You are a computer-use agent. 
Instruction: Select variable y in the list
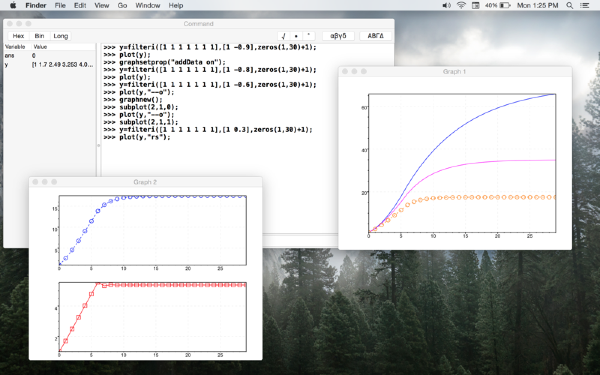click(49, 65)
